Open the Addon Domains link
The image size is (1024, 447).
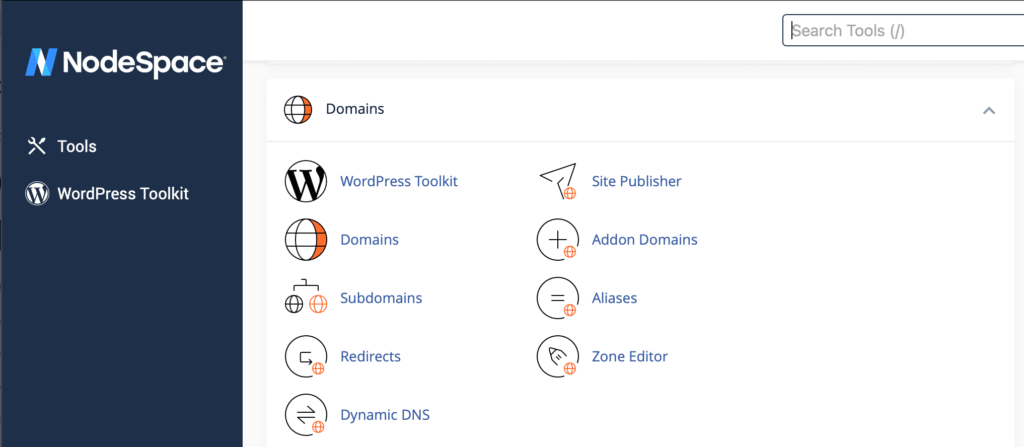tap(645, 240)
